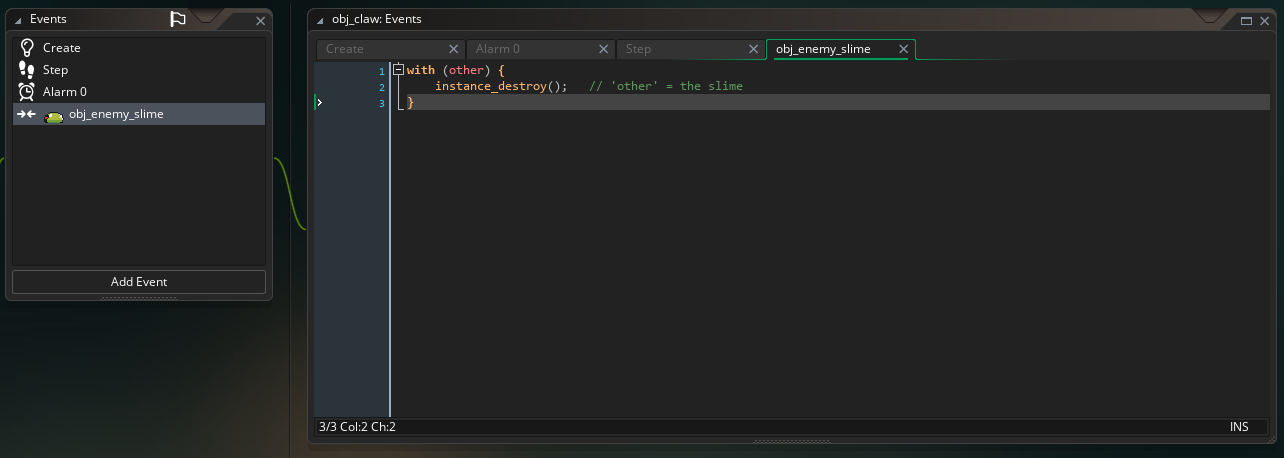
Task: Switch to the Alarm 0 tab
Action: [498, 49]
